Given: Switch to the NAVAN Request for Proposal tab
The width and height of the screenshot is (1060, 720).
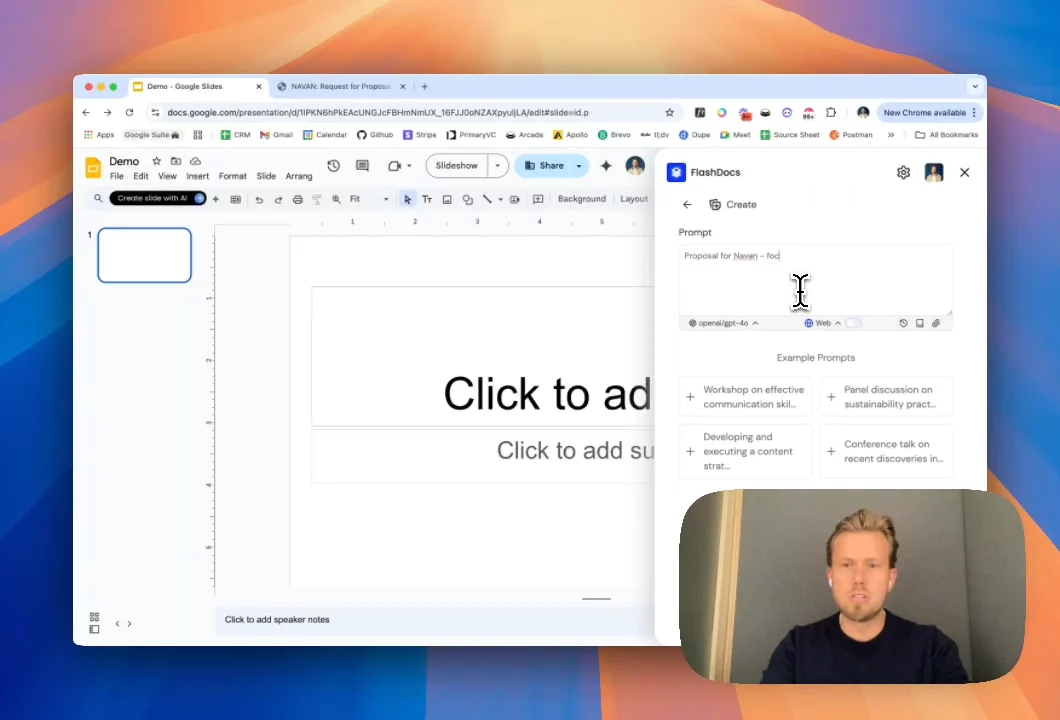Looking at the screenshot, I should click(340, 87).
